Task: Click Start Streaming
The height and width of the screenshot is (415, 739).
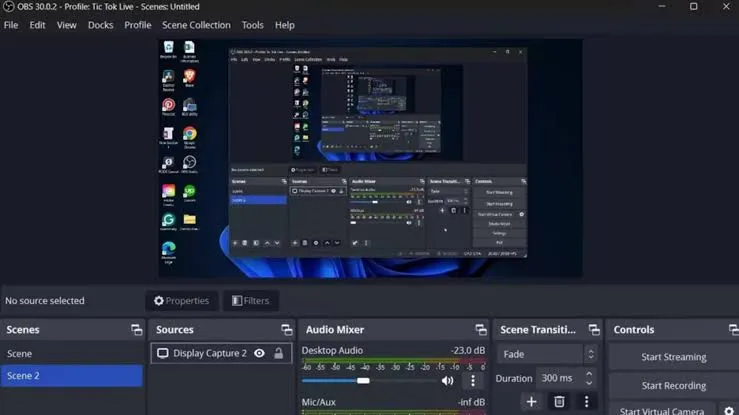Action: coord(673,357)
